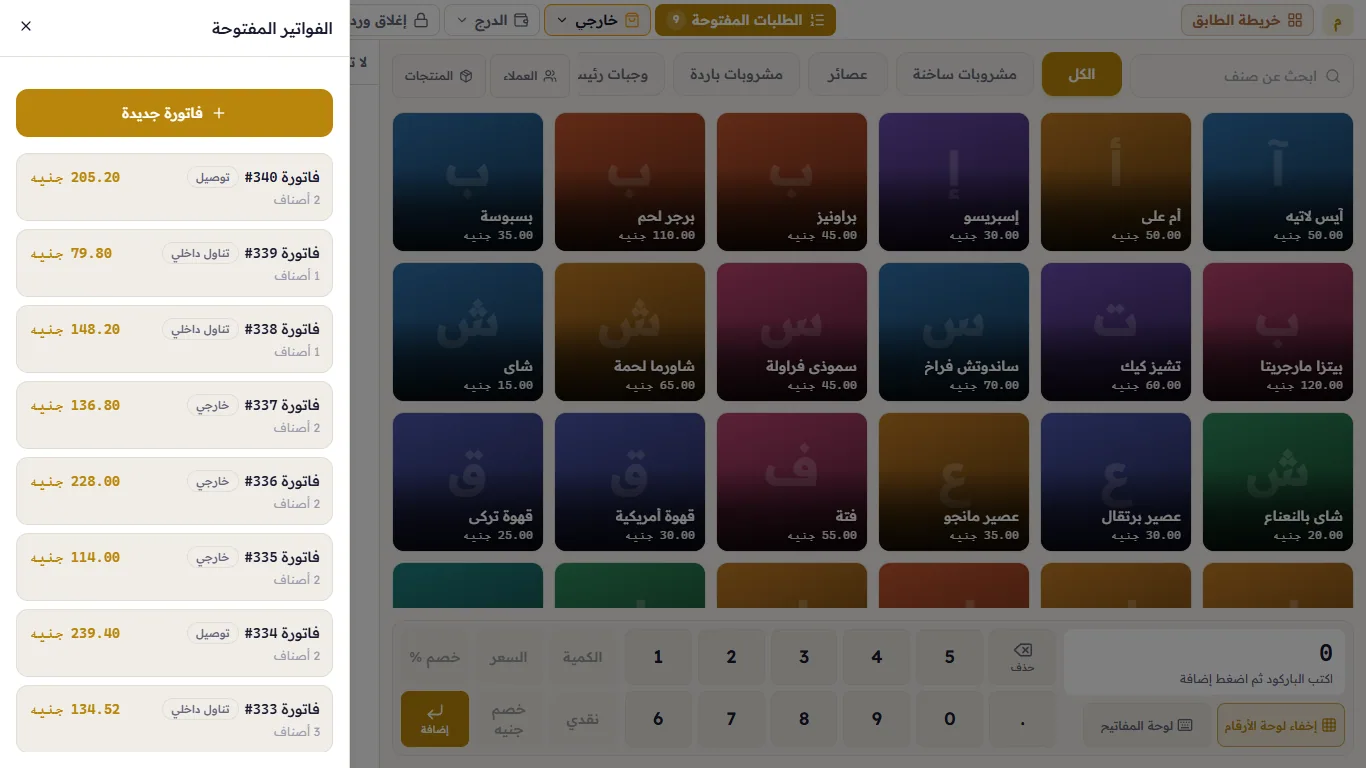Open invoice #337 takeaway order
This screenshot has height=768, width=1366.
(x=174, y=415)
